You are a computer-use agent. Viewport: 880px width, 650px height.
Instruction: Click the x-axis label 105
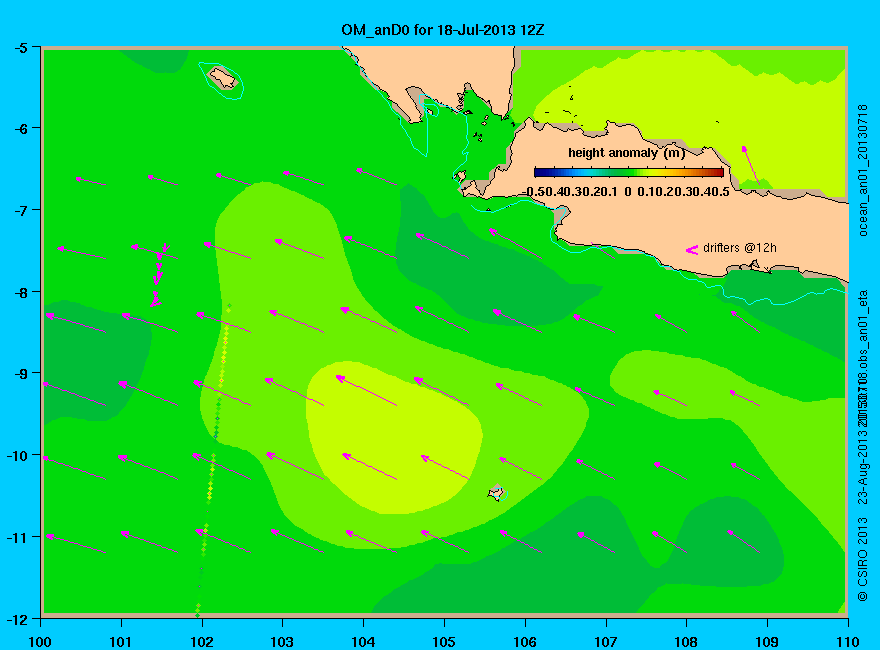[444, 641]
